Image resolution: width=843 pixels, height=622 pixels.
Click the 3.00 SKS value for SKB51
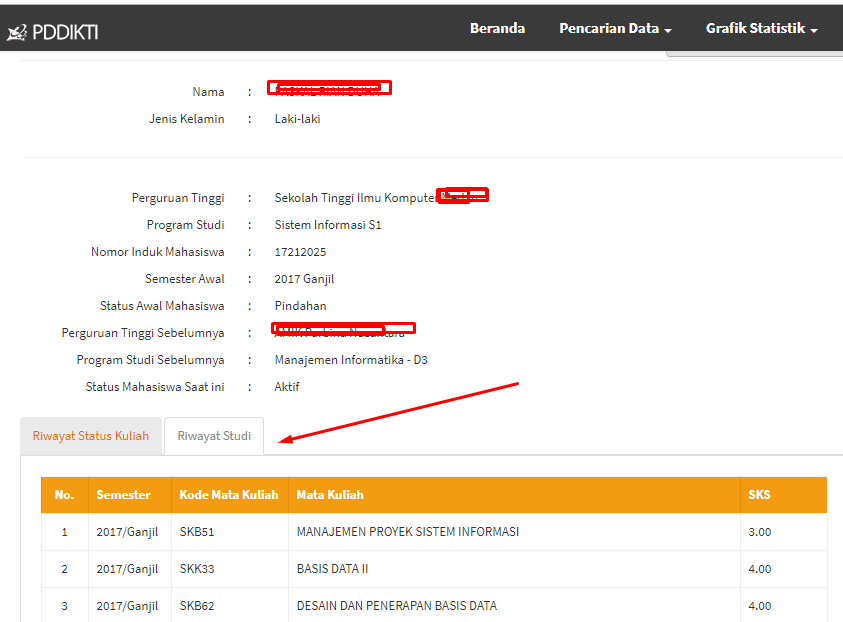pyautogui.click(x=760, y=532)
